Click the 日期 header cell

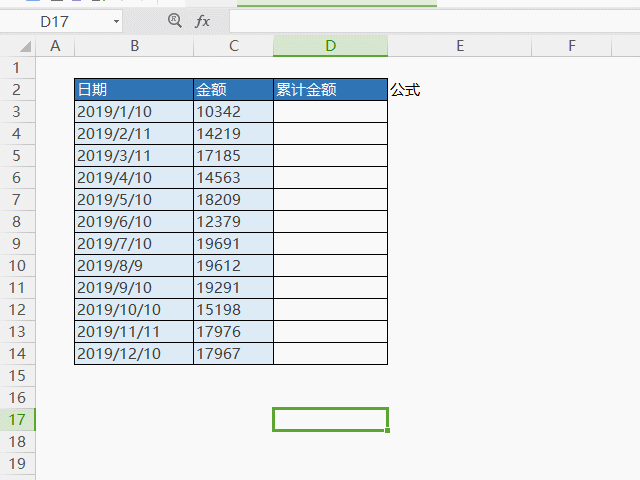click(134, 90)
